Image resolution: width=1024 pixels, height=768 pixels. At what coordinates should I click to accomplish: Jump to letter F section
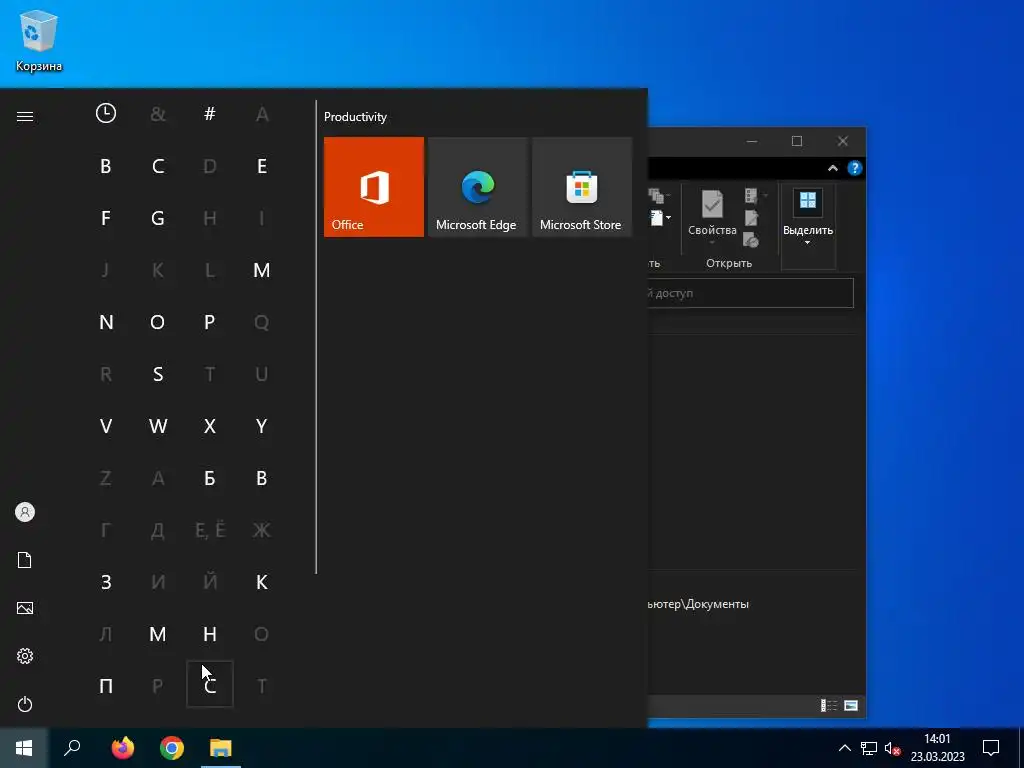click(106, 218)
